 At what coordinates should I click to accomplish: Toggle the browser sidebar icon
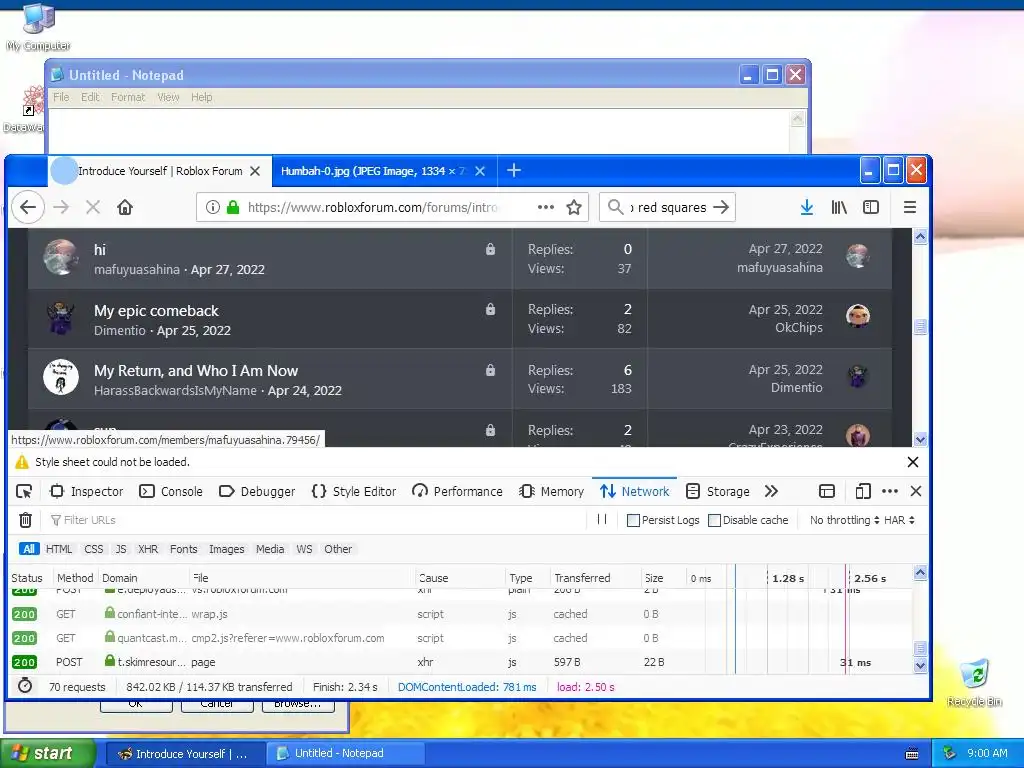click(x=871, y=208)
